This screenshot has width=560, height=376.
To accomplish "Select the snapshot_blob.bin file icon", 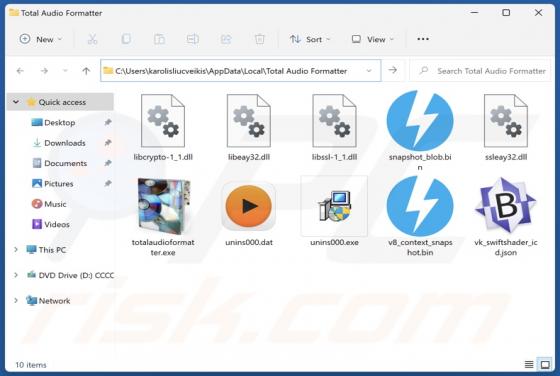I will click(420, 121).
